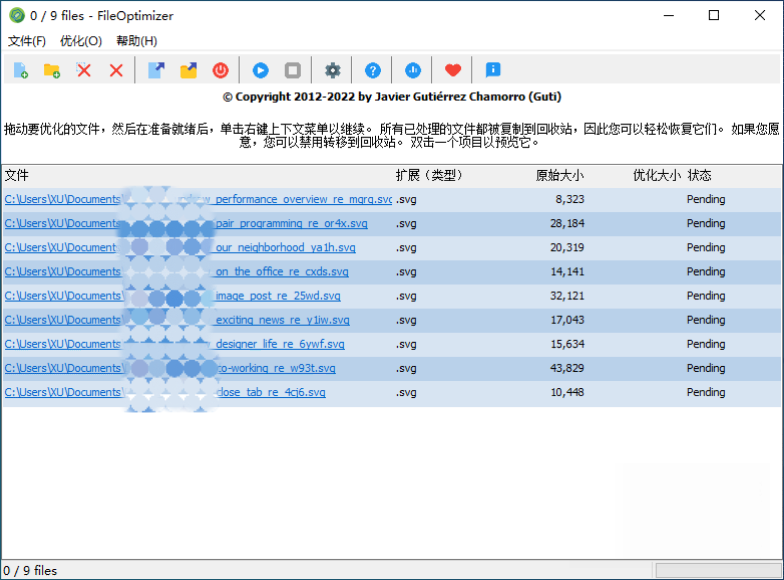Click the 扩展（类型） column header
Image resolution: width=784 pixels, height=580 pixels.
430,175
